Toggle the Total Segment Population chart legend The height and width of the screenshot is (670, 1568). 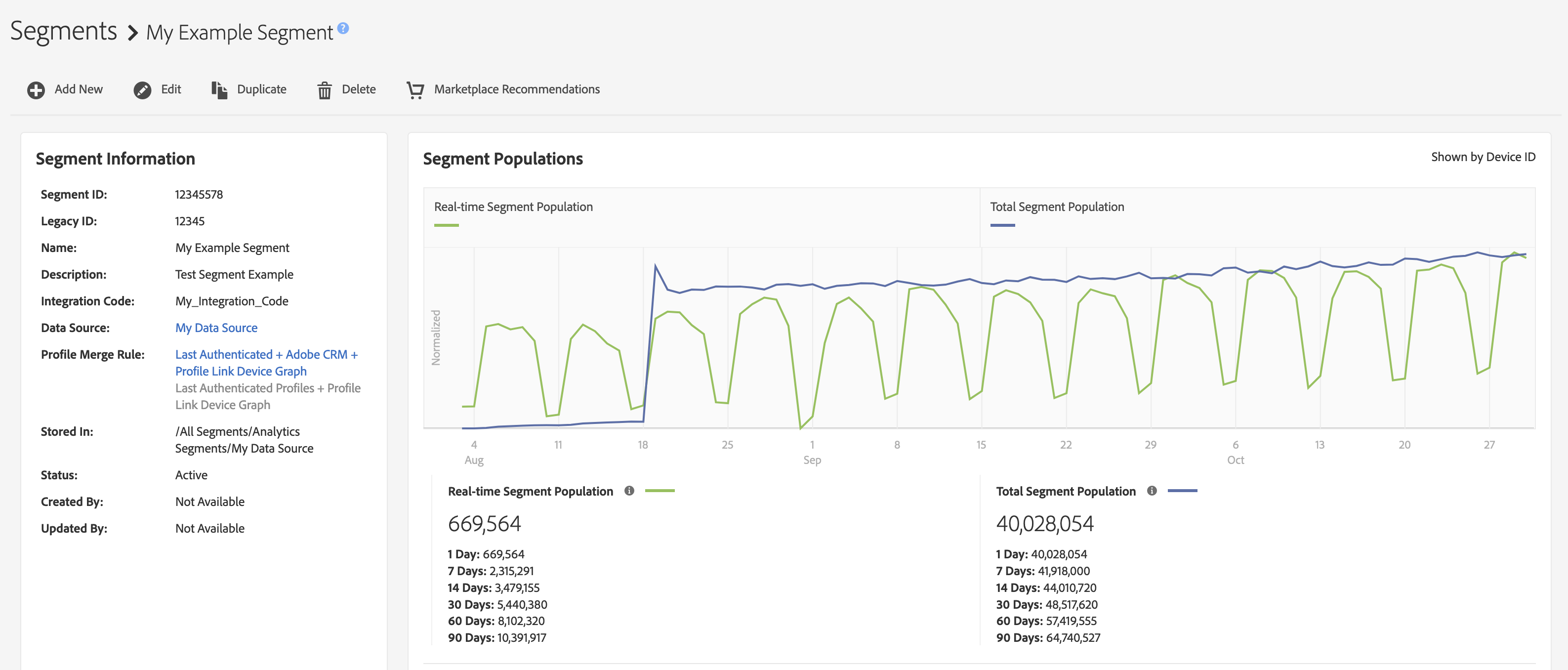(x=1057, y=207)
